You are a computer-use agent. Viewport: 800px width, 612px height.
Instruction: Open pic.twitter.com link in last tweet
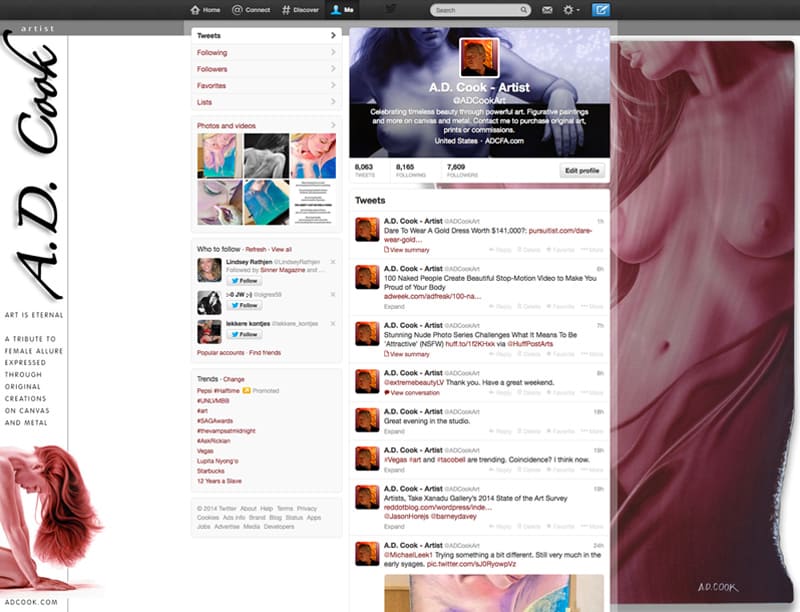[x=471, y=564]
